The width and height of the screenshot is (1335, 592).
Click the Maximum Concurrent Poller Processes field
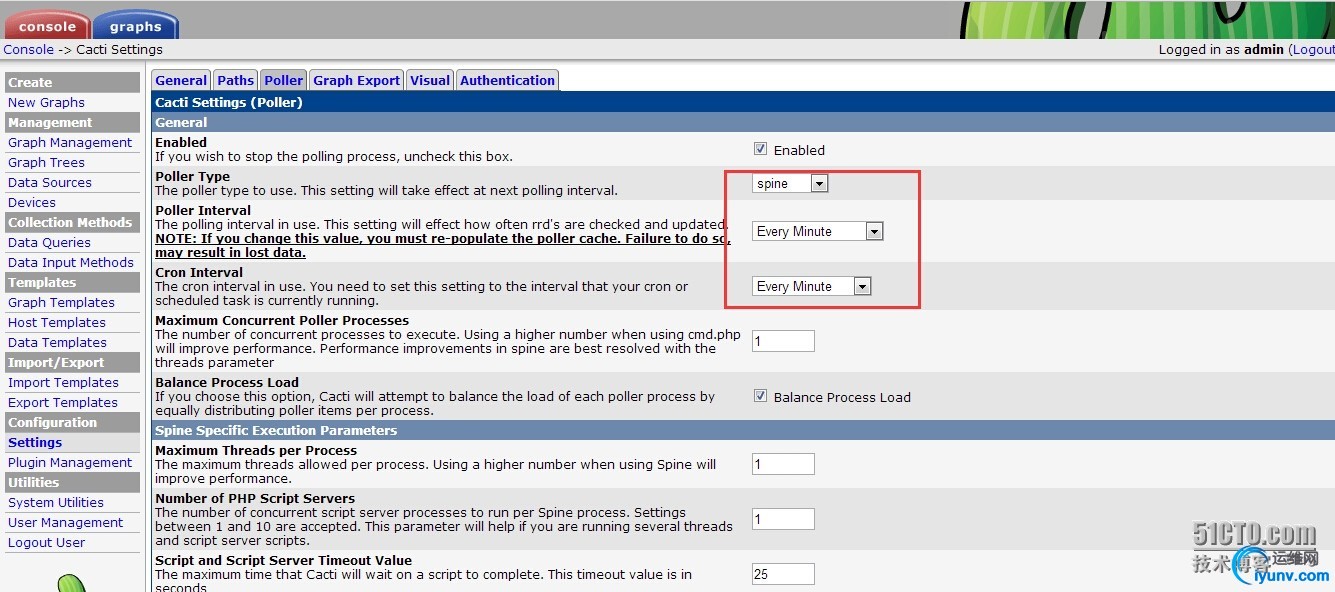(x=783, y=341)
